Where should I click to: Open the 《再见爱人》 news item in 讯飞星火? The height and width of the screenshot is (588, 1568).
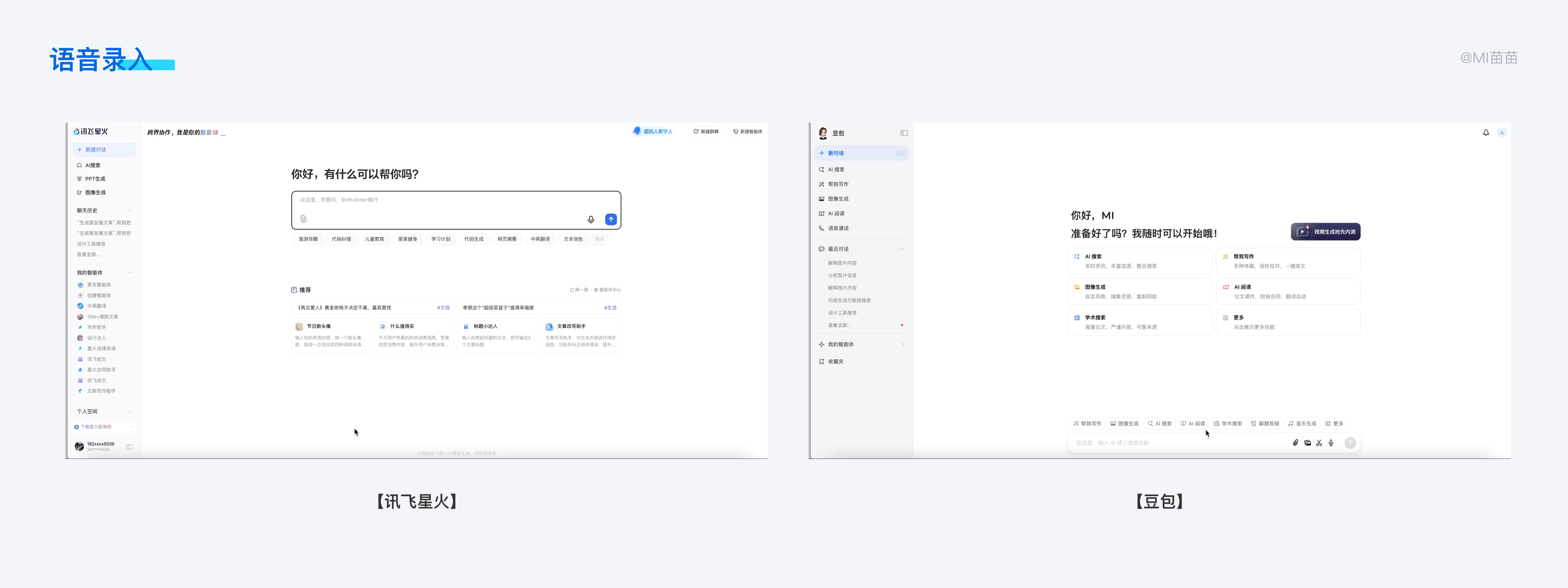pyautogui.click(x=373, y=307)
